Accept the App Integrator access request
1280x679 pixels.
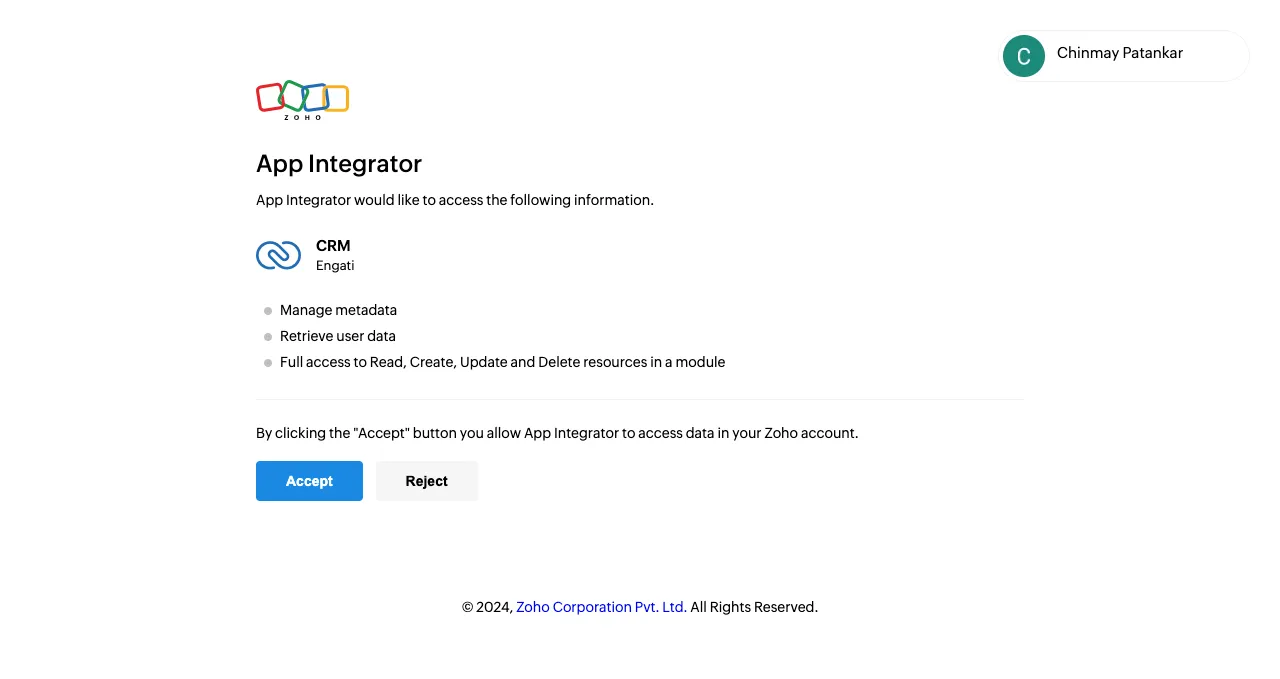pyautogui.click(x=309, y=481)
